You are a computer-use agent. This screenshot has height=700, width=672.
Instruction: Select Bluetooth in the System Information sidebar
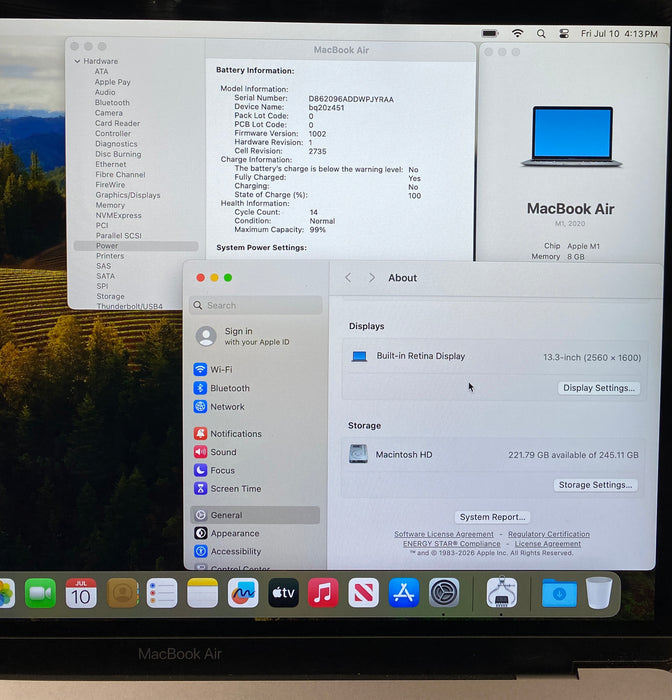pos(112,102)
